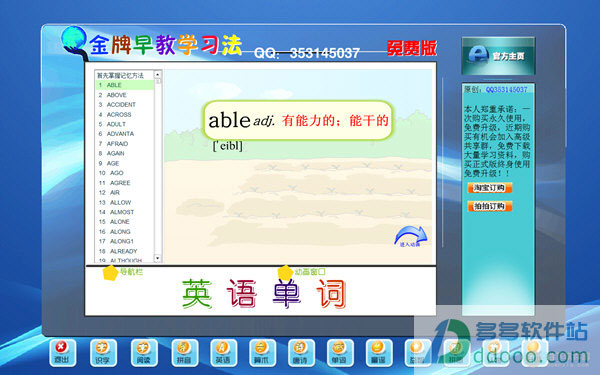Screen dimensions: 600x375
Task: Click the word list scroll down arrow
Action: tap(157, 258)
